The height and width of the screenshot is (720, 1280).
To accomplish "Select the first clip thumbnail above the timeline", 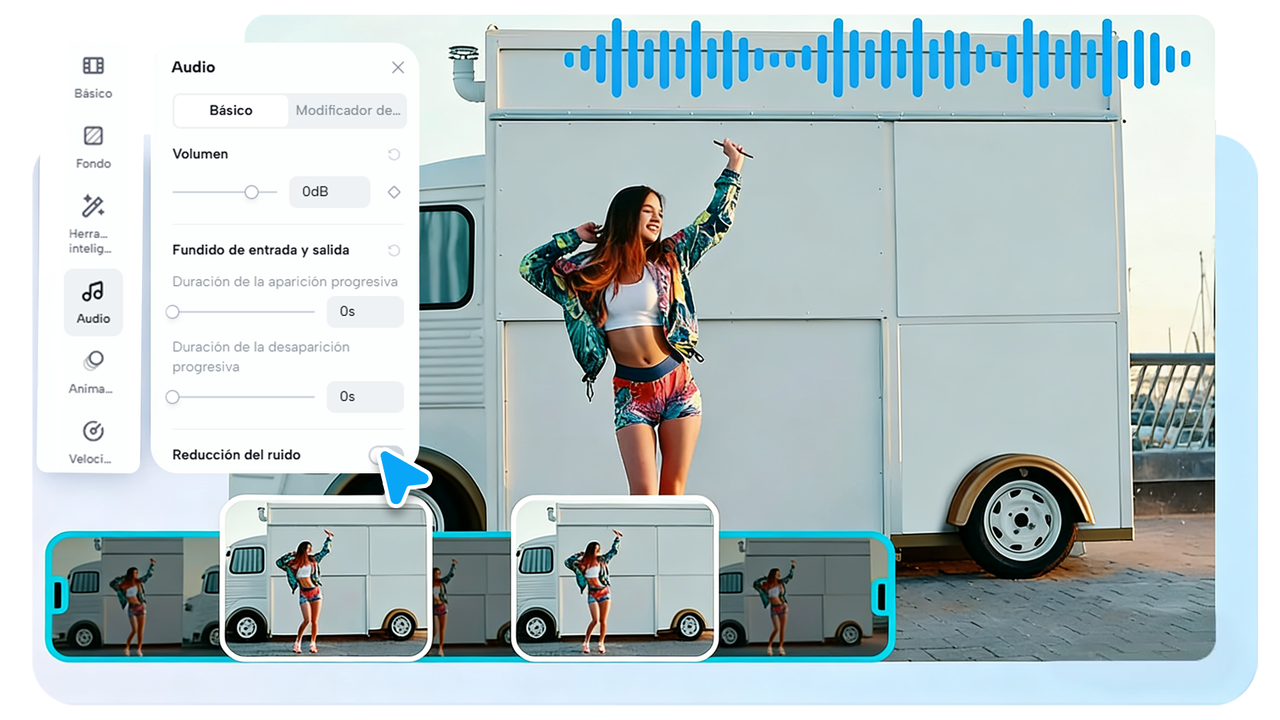I will coord(326,578).
